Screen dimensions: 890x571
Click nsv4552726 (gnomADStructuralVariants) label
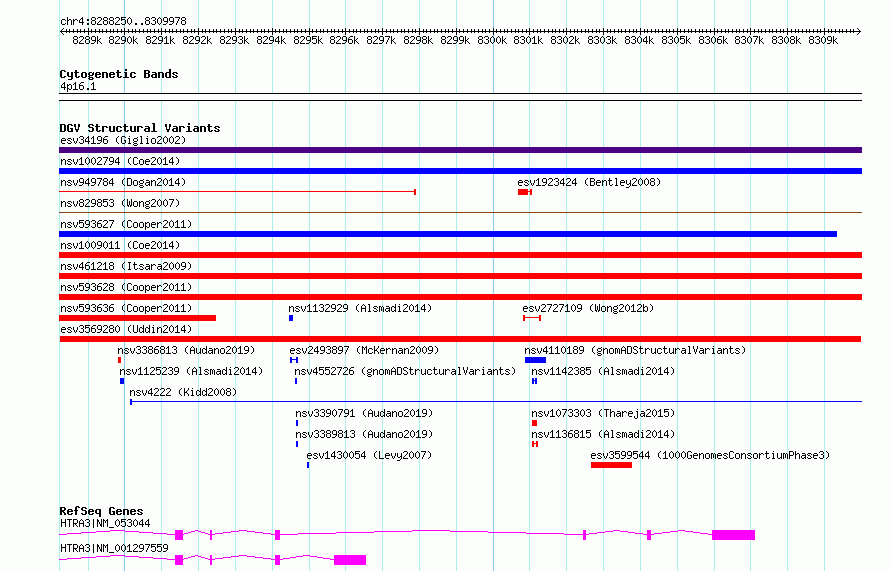pyautogui.click(x=405, y=371)
